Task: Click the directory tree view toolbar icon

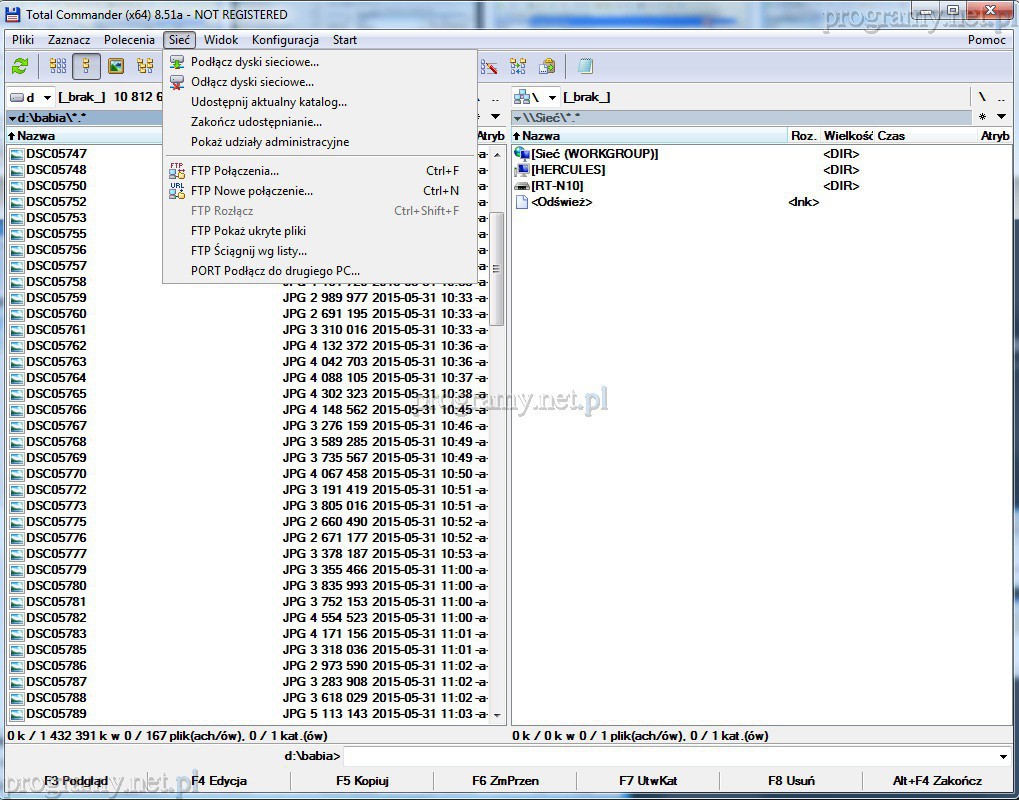Action: coord(145,67)
